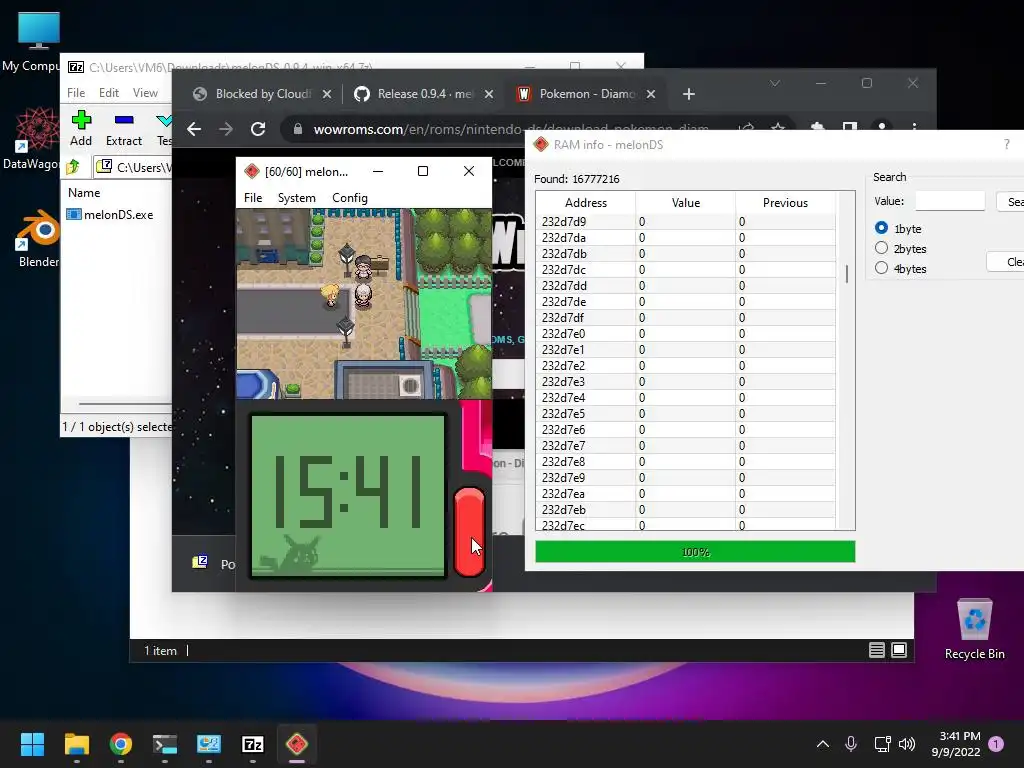Image resolution: width=1024 pixels, height=768 pixels.
Task: Show hidden tray icons with chevron
Action: 823,744
